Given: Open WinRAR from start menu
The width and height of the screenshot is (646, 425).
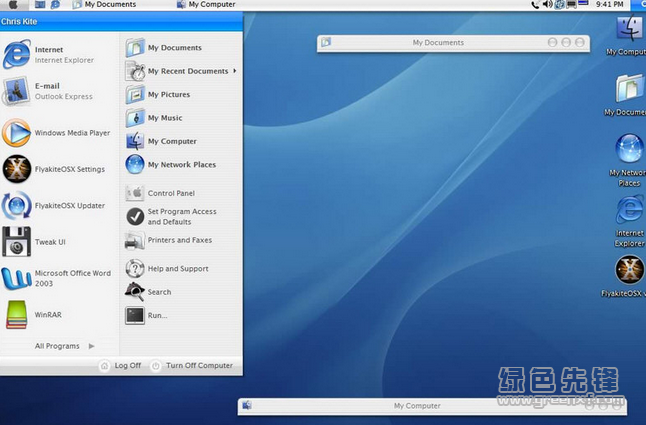Looking at the screenshot, I should pyautogui.click(x=34, y=314).
